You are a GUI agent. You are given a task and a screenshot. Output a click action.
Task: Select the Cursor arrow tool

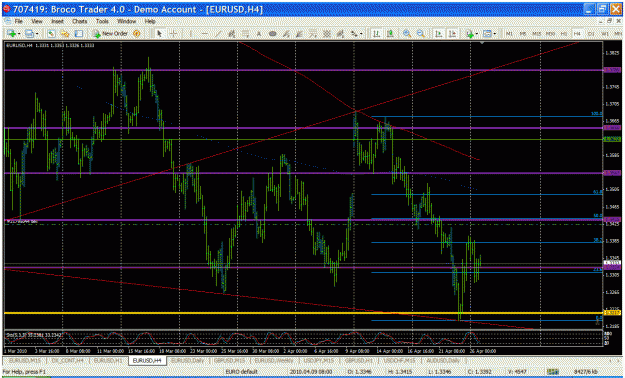pos(159,34)
